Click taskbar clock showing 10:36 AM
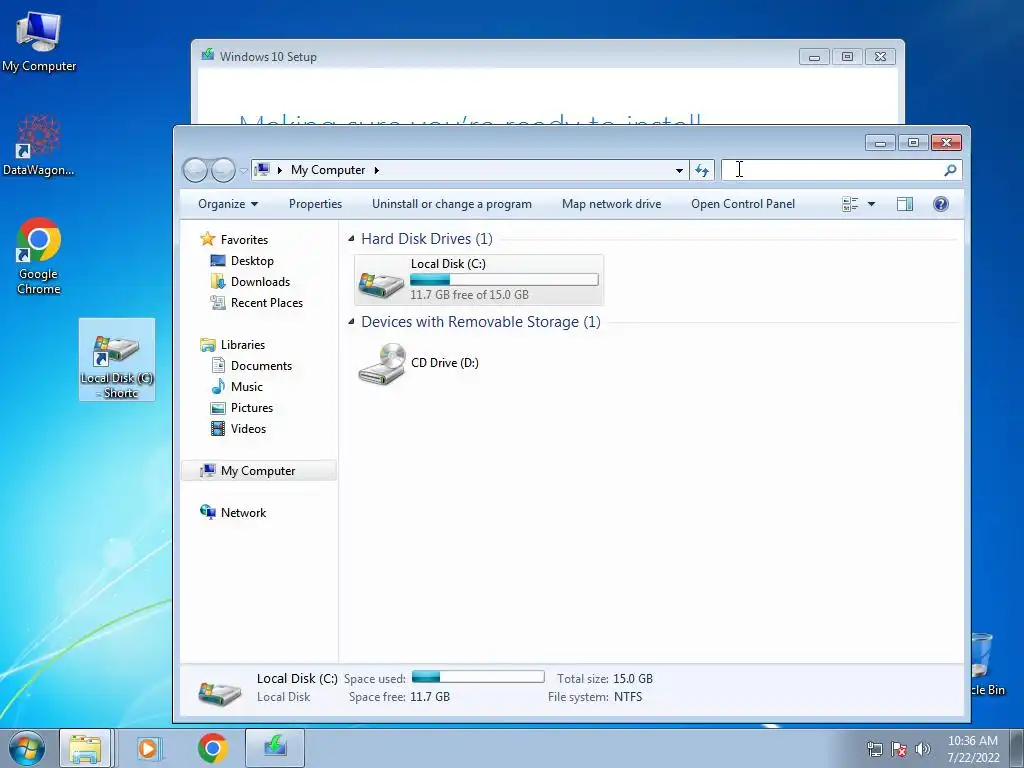This screenshot has height=768, width=1024. coord(973,749)
